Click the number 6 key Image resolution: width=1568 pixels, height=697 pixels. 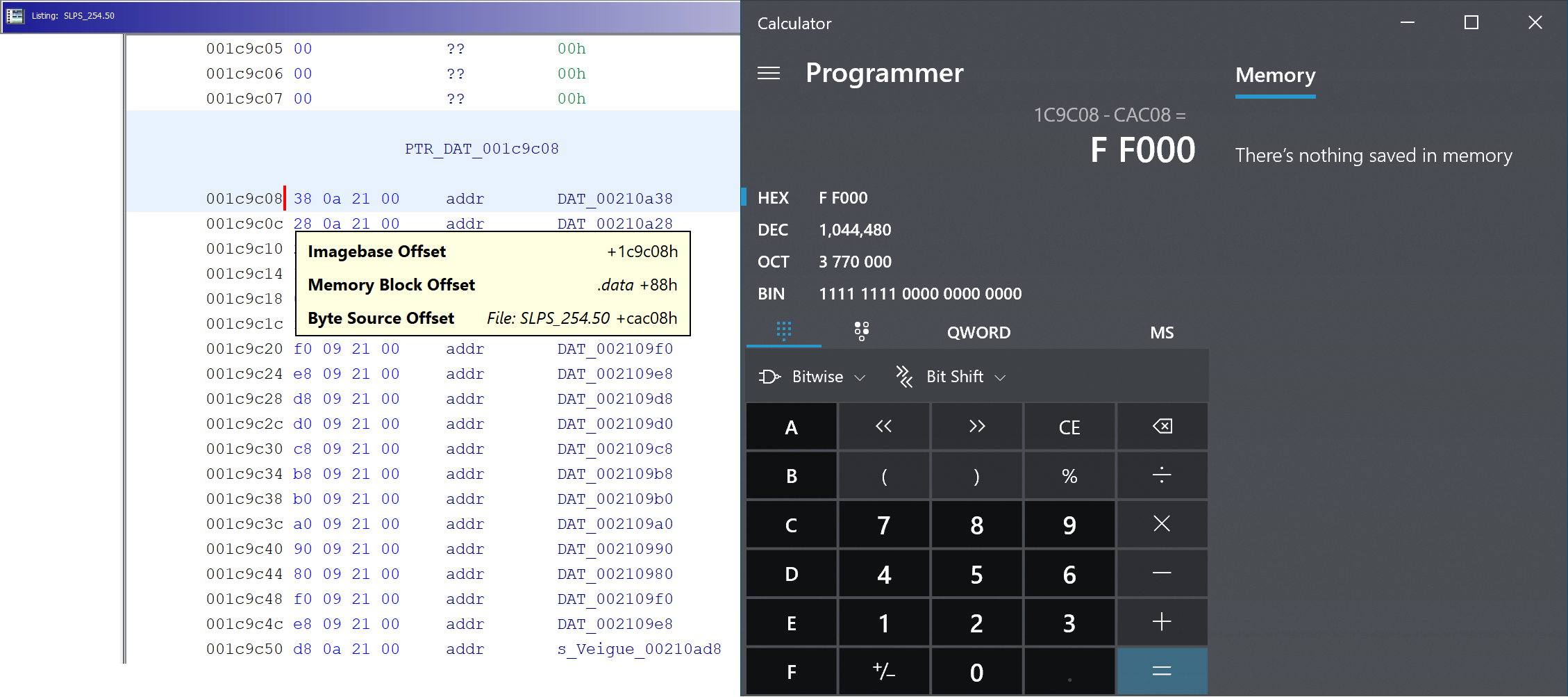tap(1069, 573)
